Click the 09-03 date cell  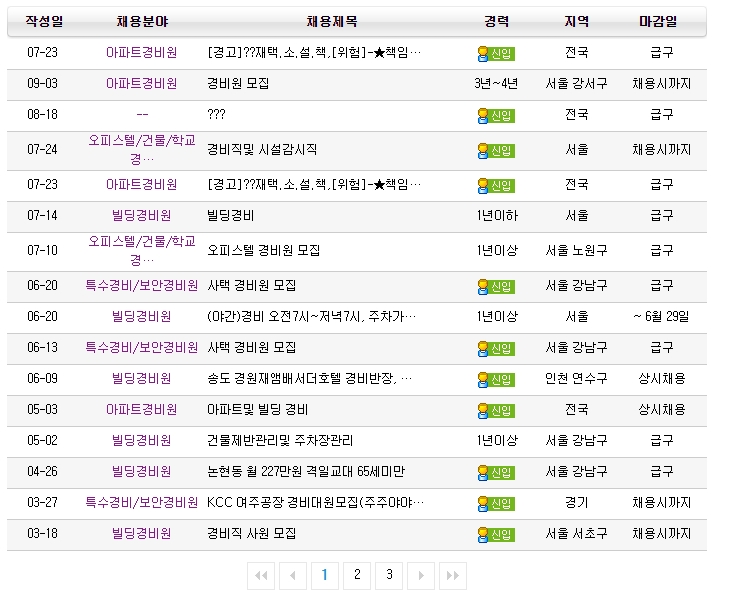(x=42, y=83)
